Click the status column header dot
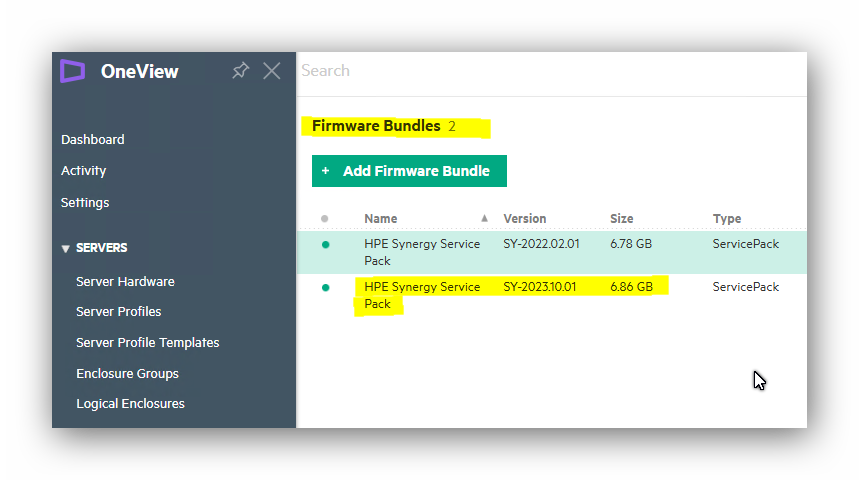This screenshot has height=480, width=859. [x=324, y=219]
